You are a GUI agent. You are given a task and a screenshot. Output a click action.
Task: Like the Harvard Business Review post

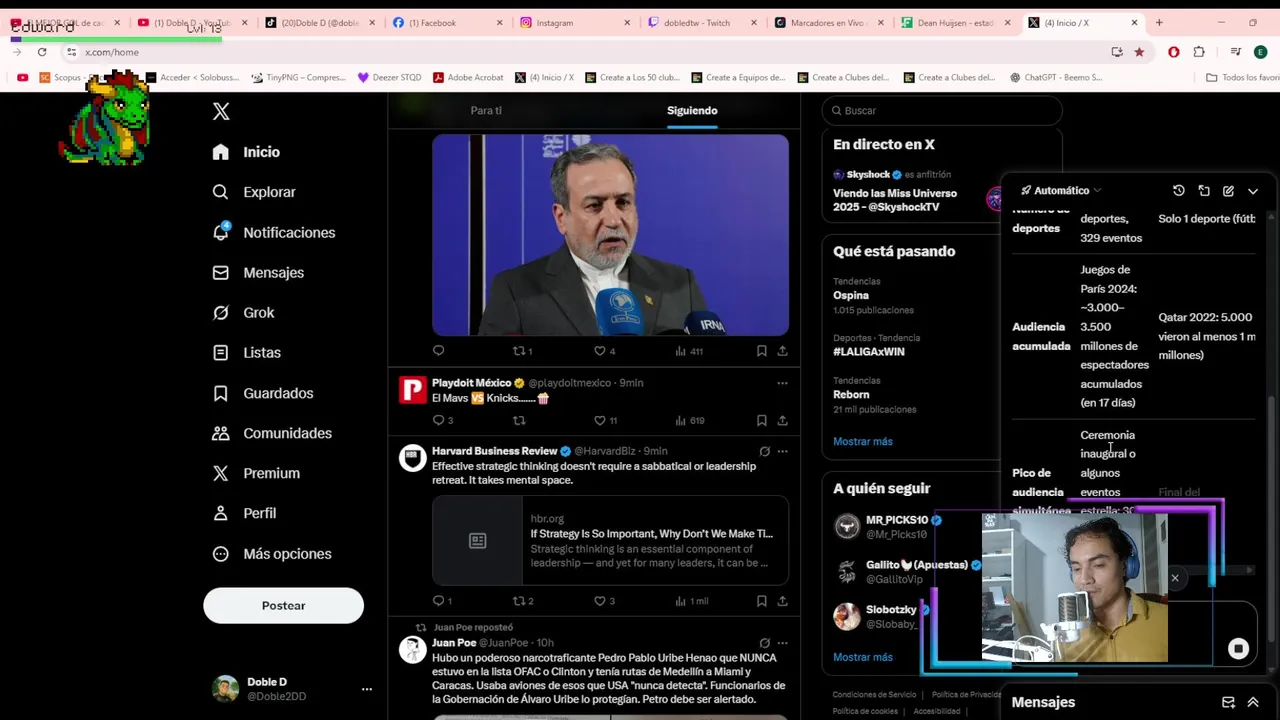600,601
